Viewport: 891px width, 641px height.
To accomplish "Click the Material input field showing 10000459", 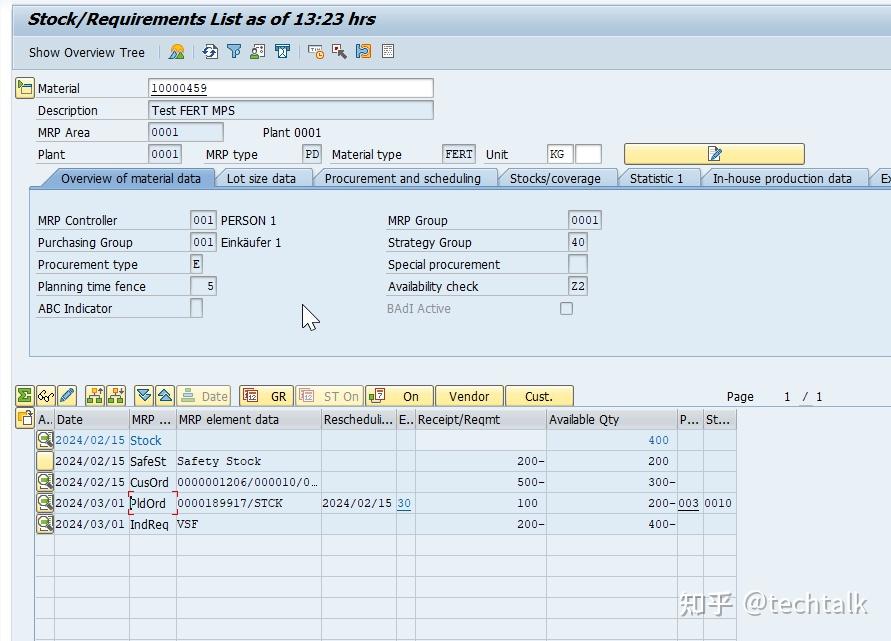I will (290, 87).
